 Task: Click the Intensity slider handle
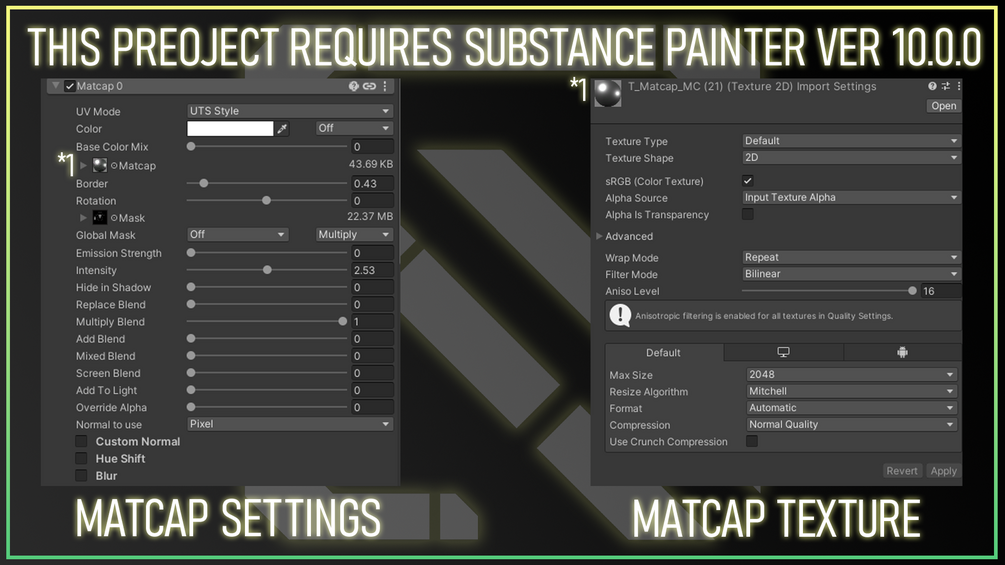point(267,270)
